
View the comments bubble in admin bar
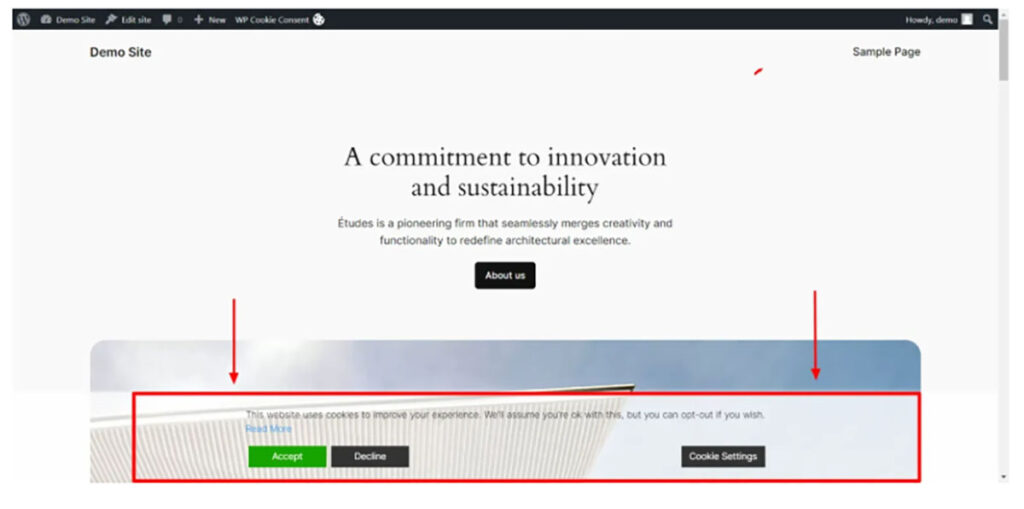pyautogui.click(x=172, y=20)
